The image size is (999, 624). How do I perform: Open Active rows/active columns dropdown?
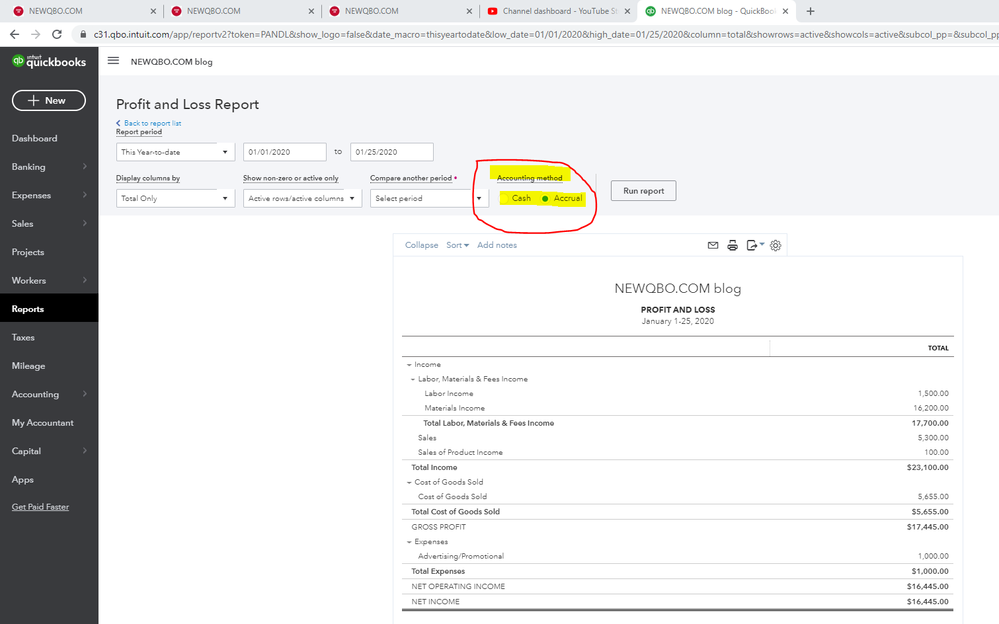pyautogui.click(x=302, y=198)
